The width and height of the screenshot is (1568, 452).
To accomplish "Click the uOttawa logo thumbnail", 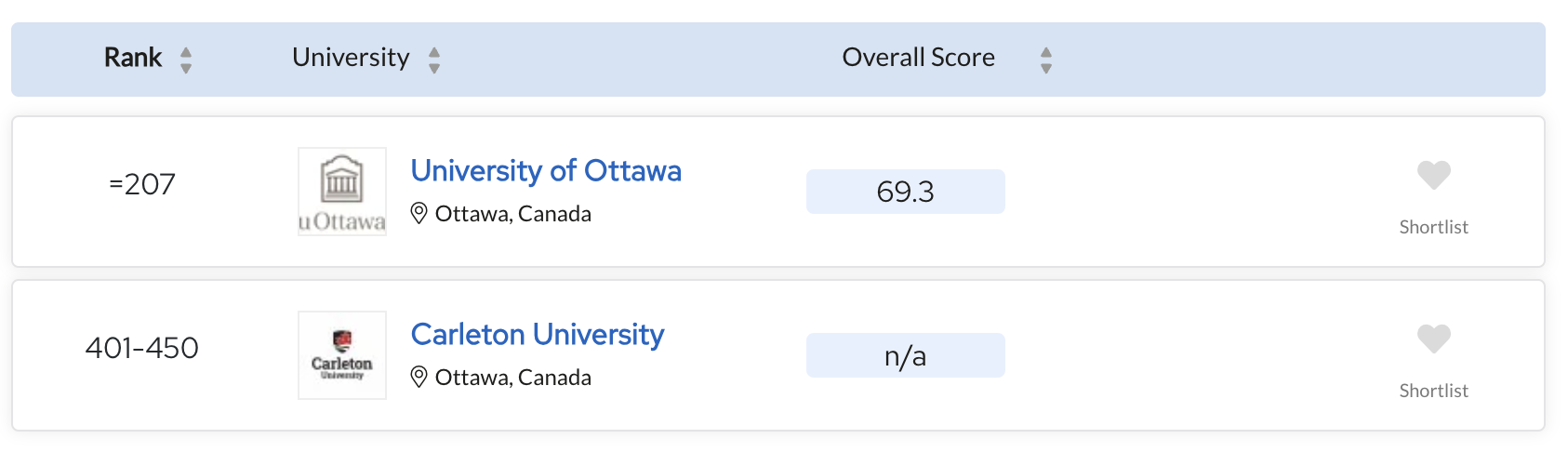I will [342, 192].
